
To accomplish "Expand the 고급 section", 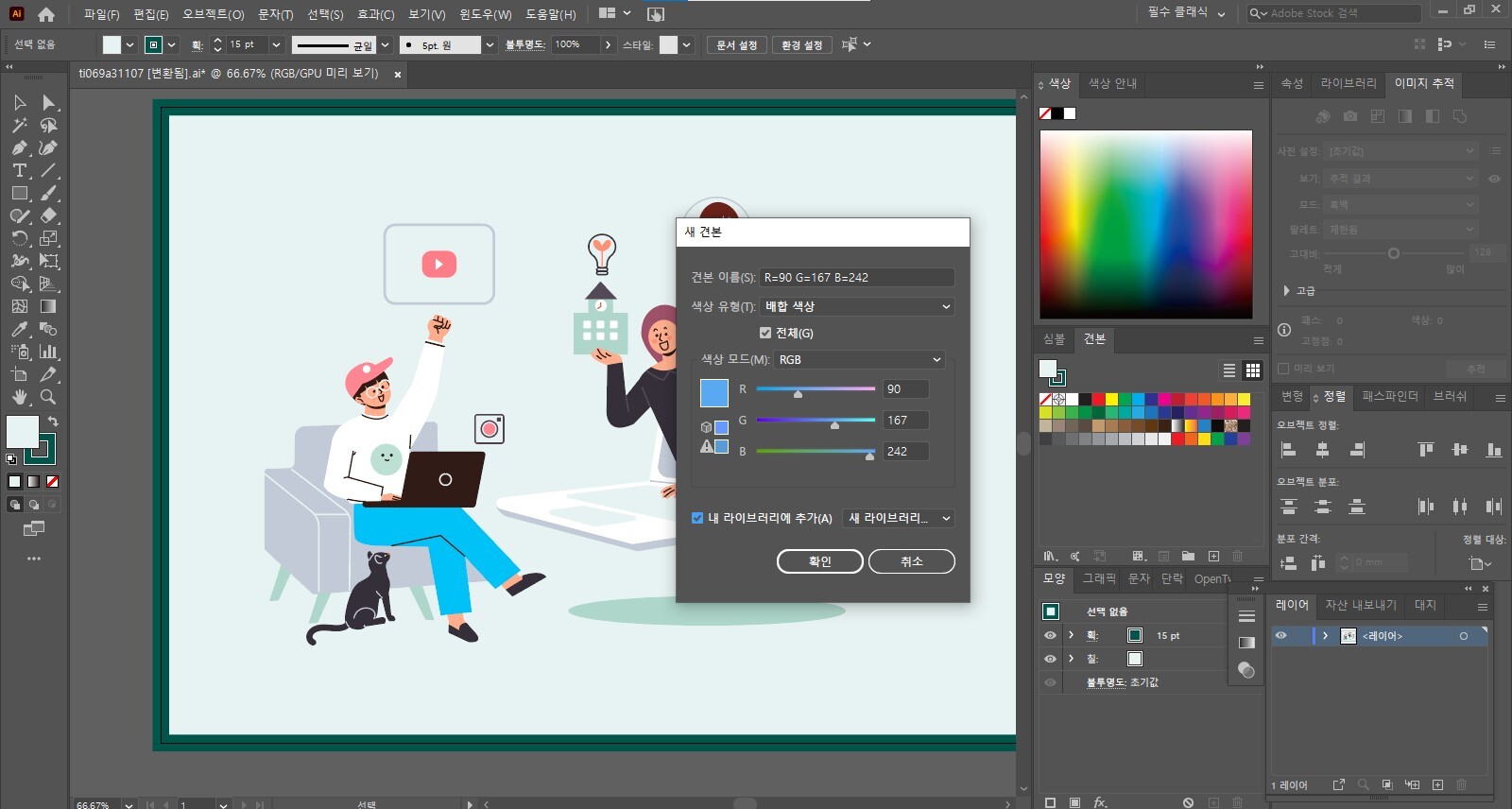I will [1287, 291].
